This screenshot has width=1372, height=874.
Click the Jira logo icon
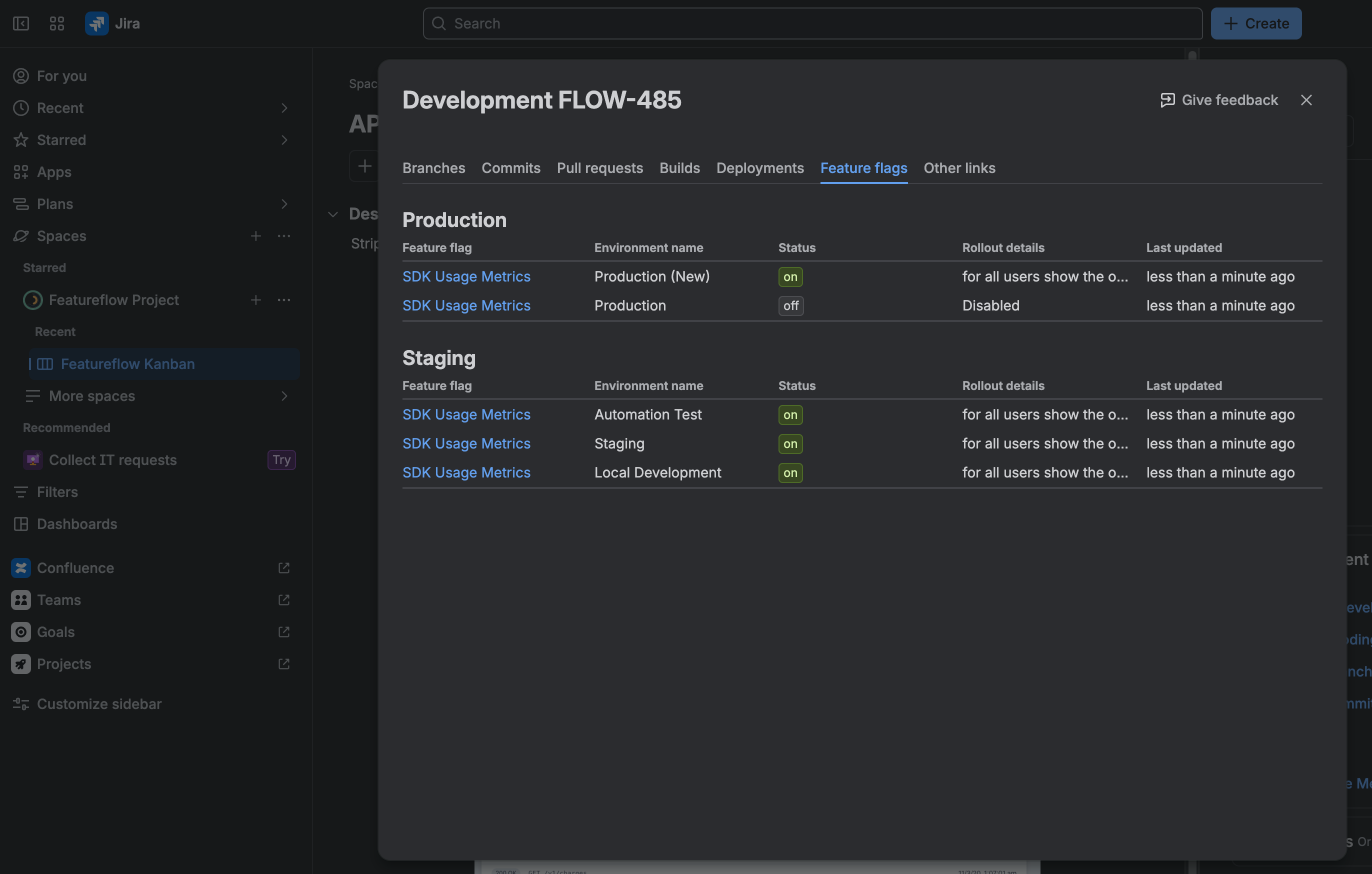97,23
